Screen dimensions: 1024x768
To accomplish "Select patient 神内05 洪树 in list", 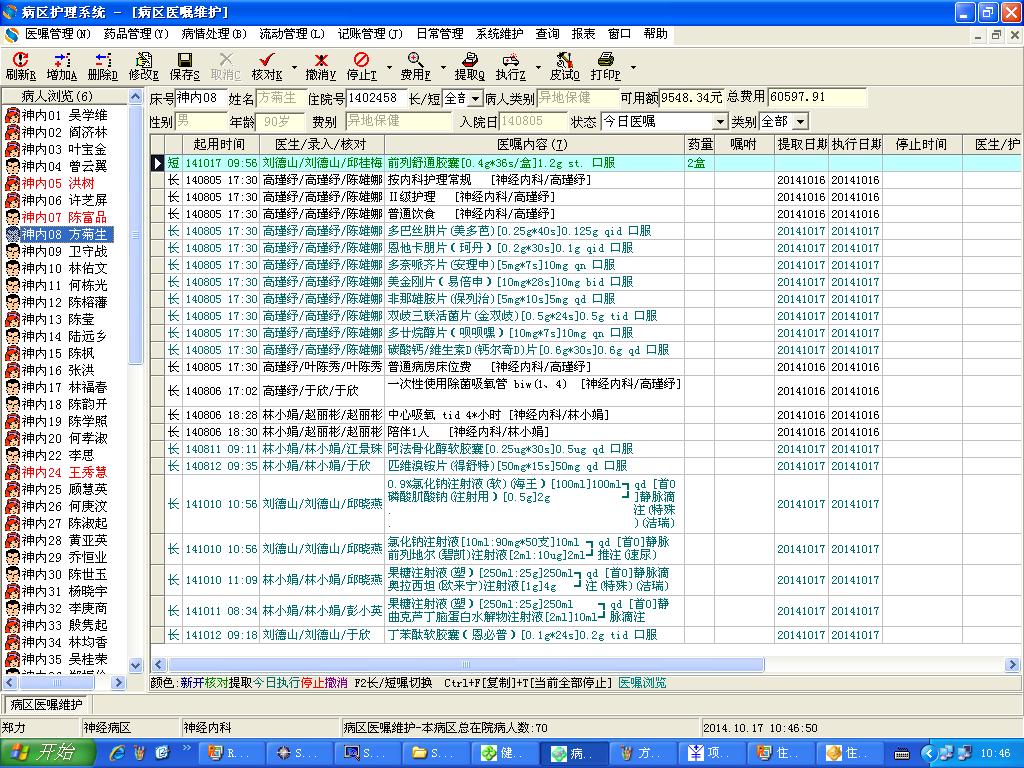I will 58,183.
